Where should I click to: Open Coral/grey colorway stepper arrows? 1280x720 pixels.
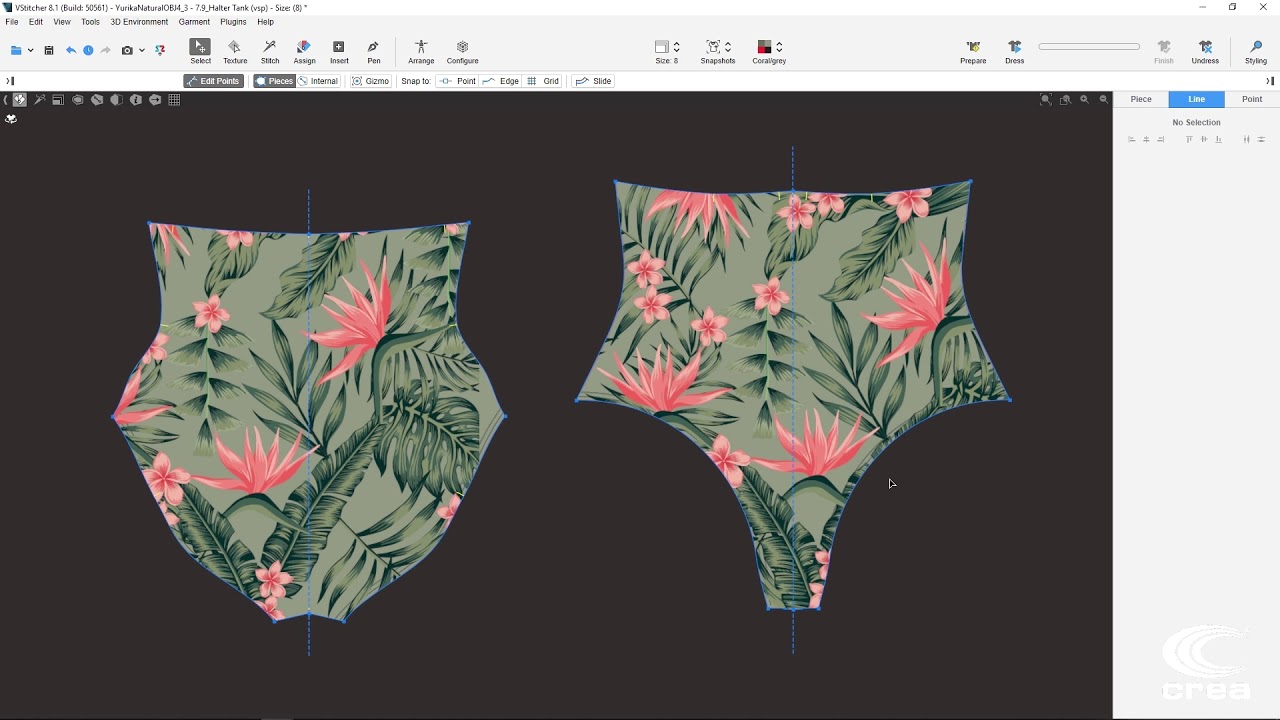(779, 47)
